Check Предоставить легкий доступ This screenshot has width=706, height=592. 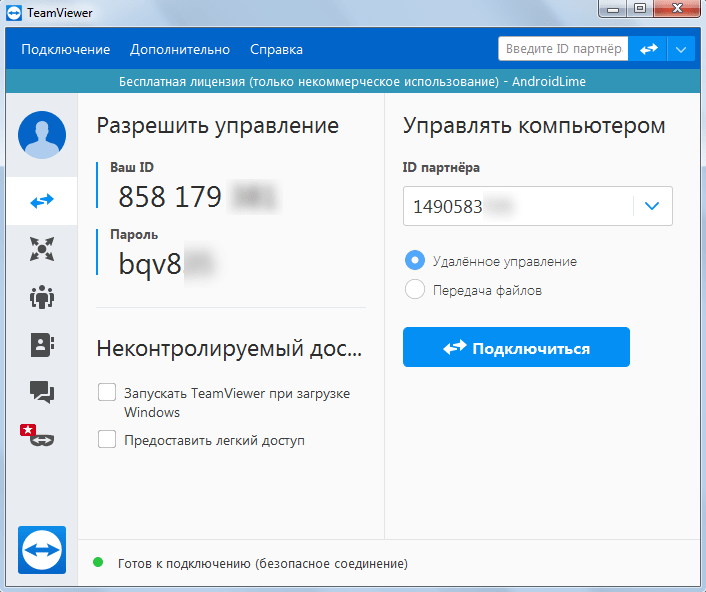107,439
